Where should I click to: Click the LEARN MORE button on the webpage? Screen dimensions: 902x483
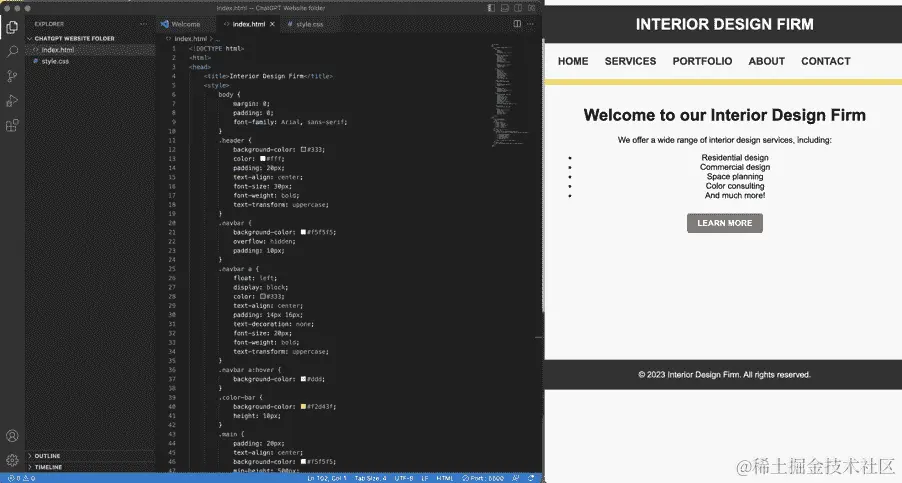(x=725, y=223)
